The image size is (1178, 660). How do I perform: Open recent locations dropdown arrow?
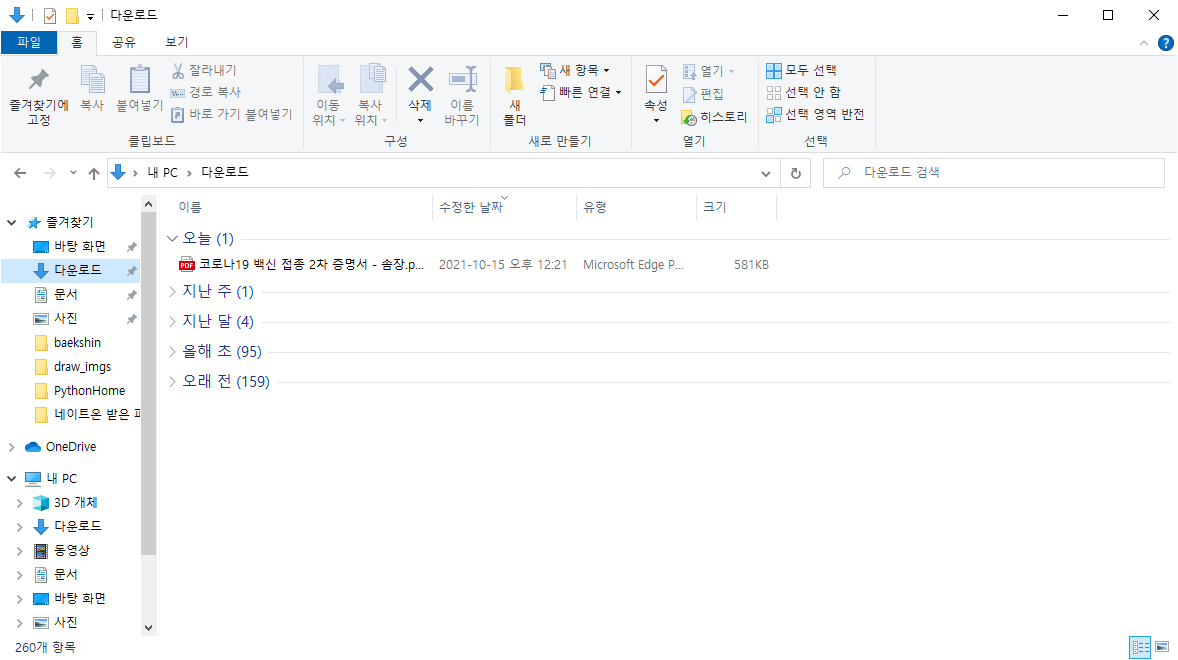pos(73,173)
